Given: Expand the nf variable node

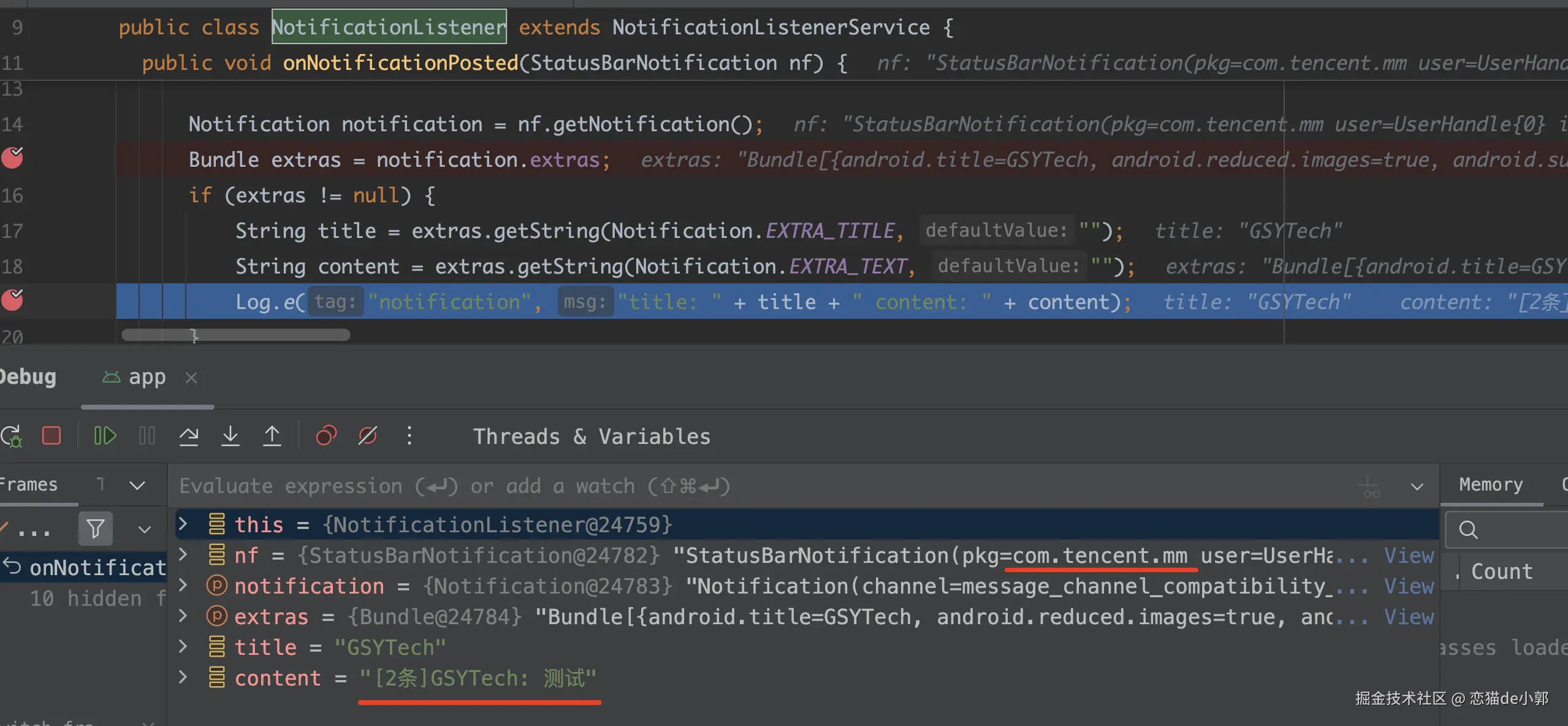Looking at the screenshot, I should click(x=183, y=555).
